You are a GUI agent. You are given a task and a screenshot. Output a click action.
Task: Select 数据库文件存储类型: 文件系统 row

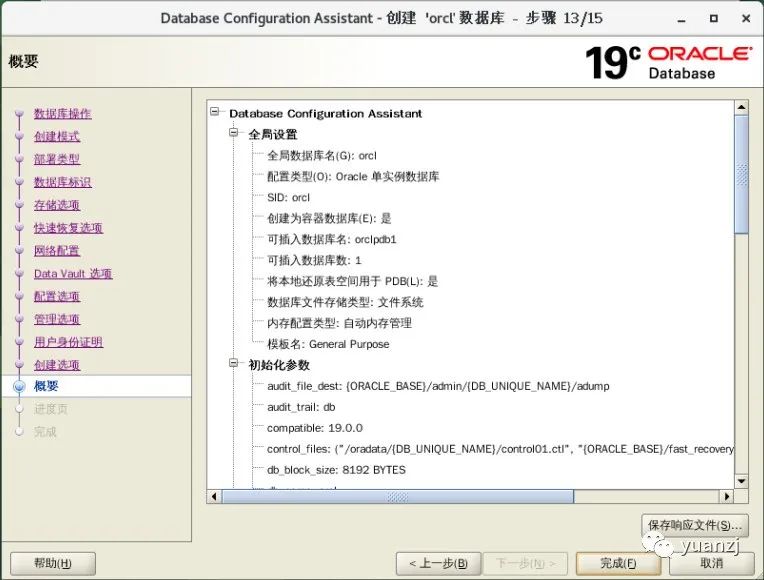(345, 303)
